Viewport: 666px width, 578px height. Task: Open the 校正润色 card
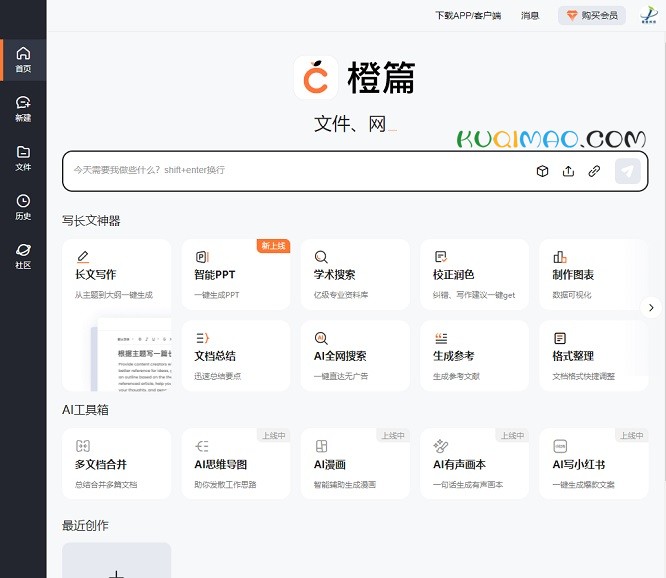474,274
